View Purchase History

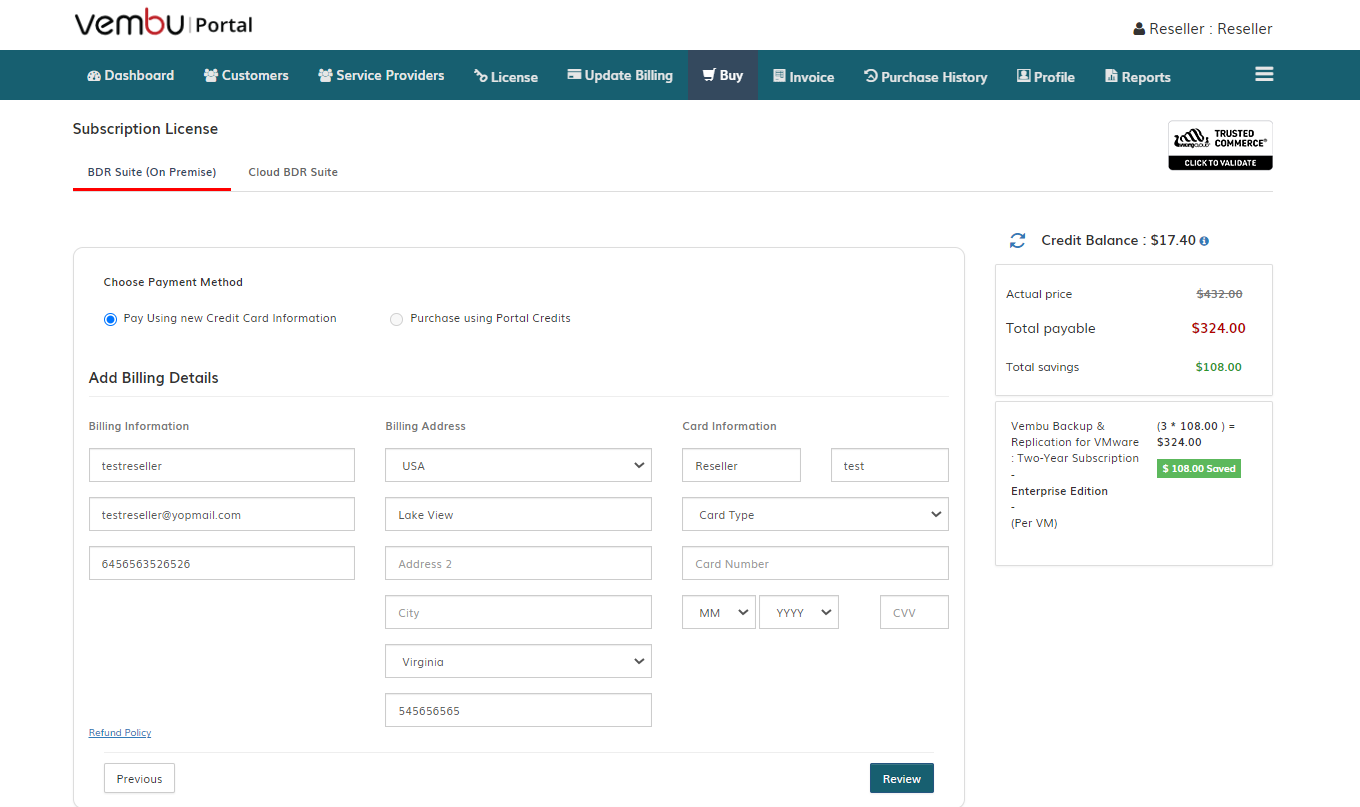(x=925, y=76)
